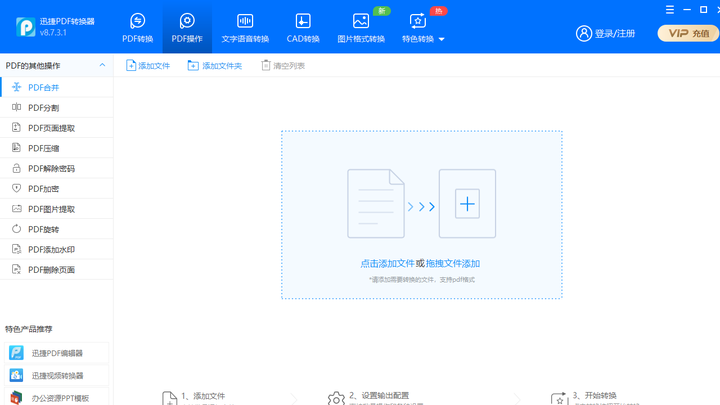Select the PDF图片提取 image icon
The height and width of the screenshot is (405, 720).
pyautogui.click(x=17, y=208)
